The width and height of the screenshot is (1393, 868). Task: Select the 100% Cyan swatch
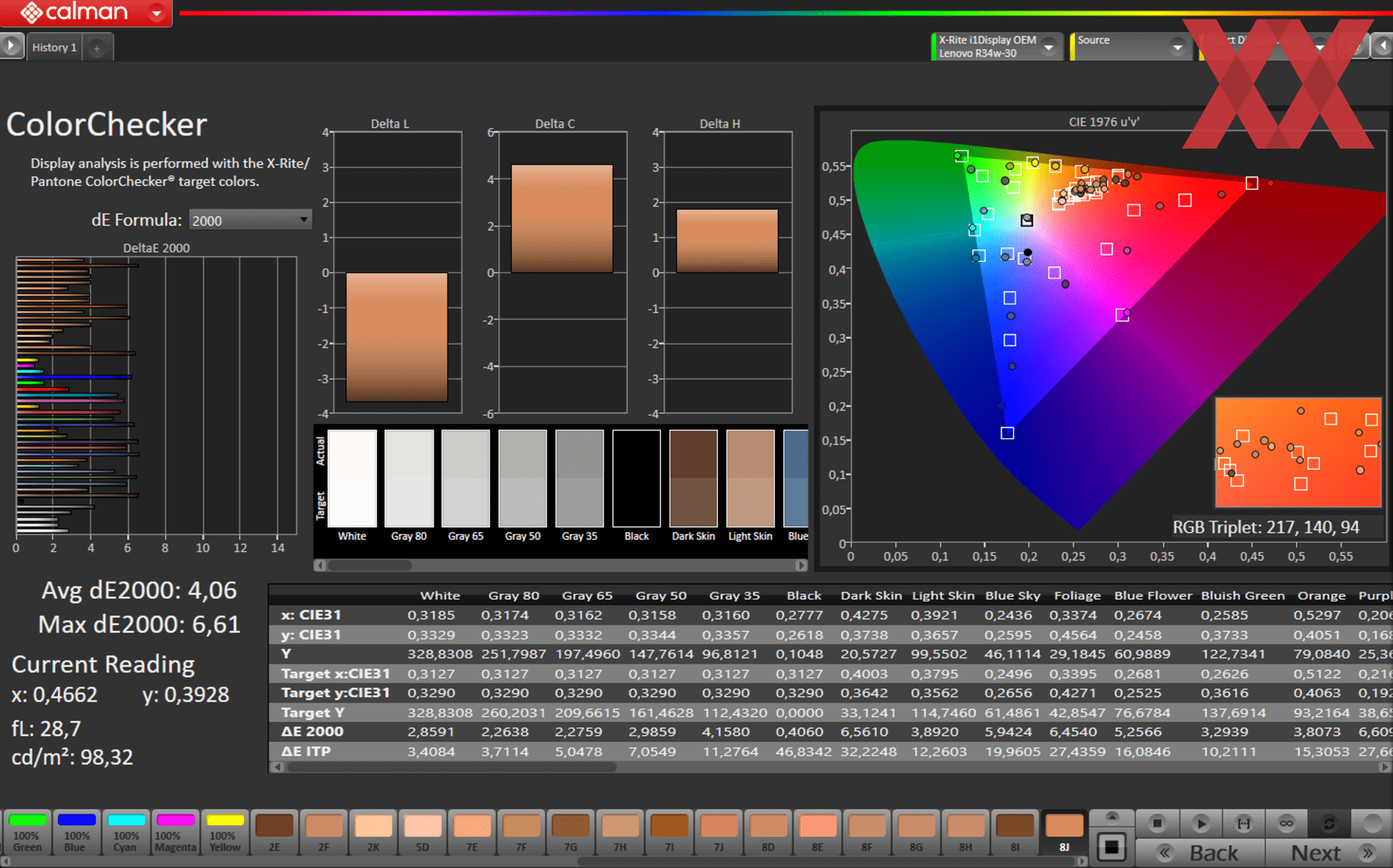(126, 832)
